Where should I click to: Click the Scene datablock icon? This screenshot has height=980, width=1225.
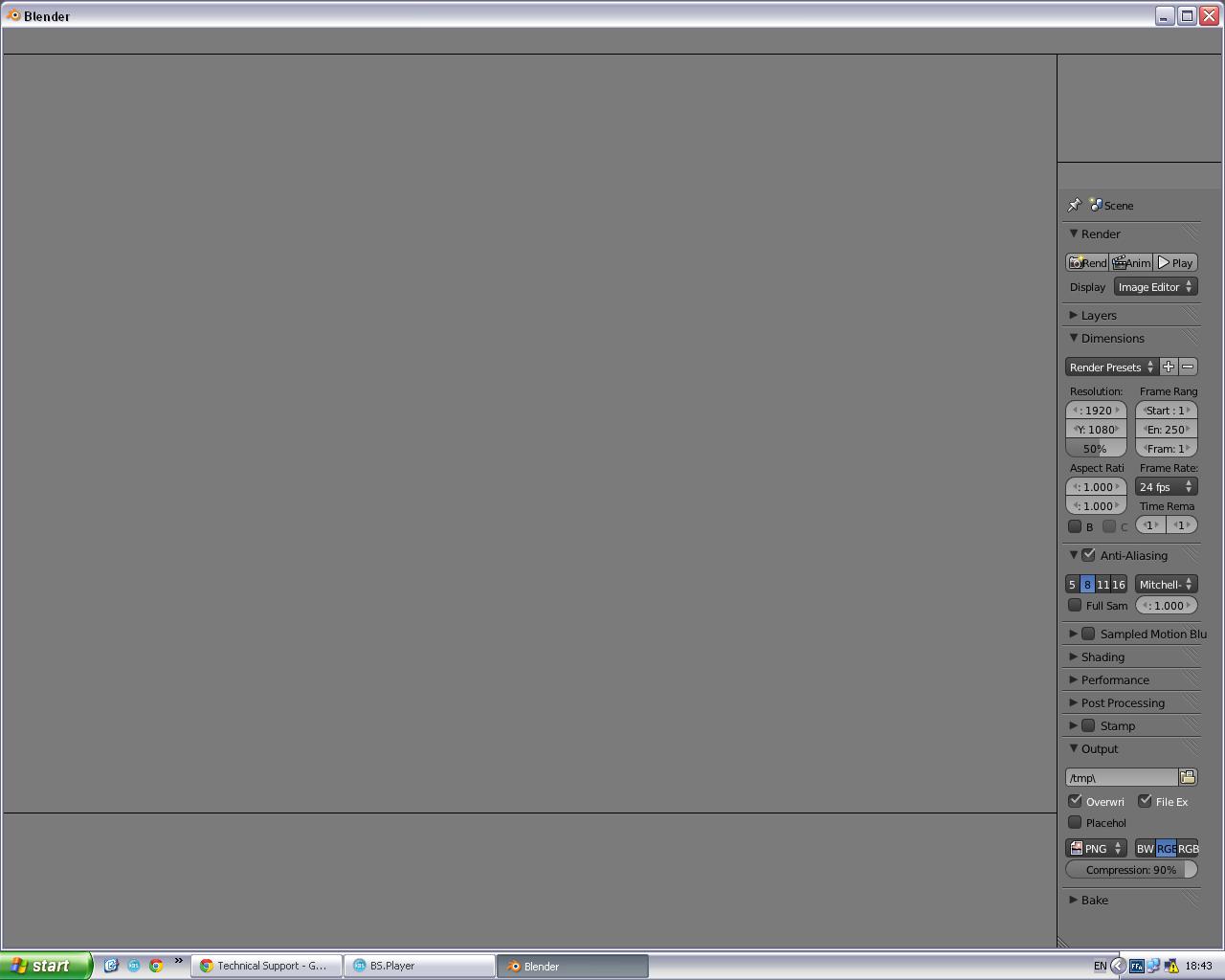1097,204
